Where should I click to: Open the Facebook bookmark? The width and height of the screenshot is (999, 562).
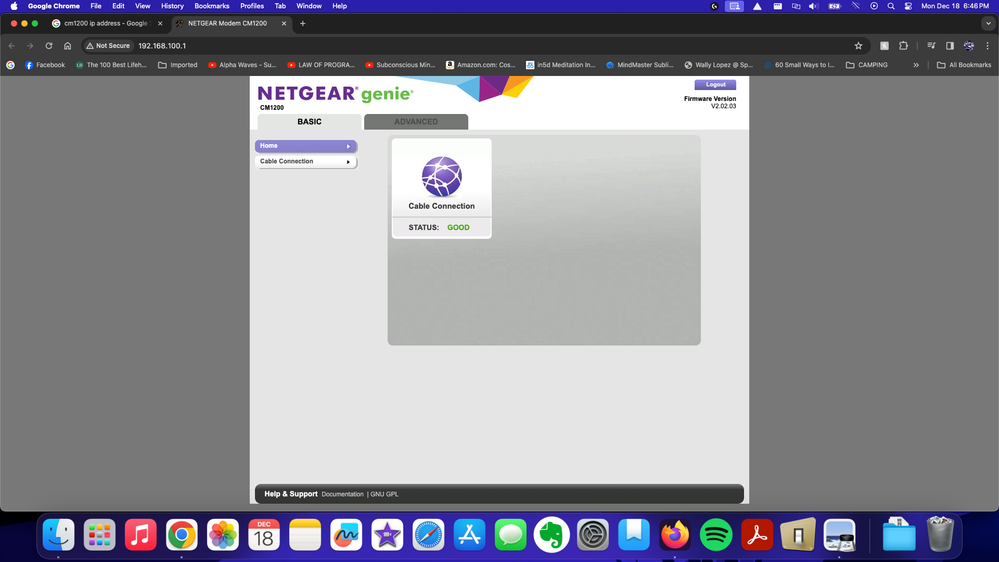[45, 65]
